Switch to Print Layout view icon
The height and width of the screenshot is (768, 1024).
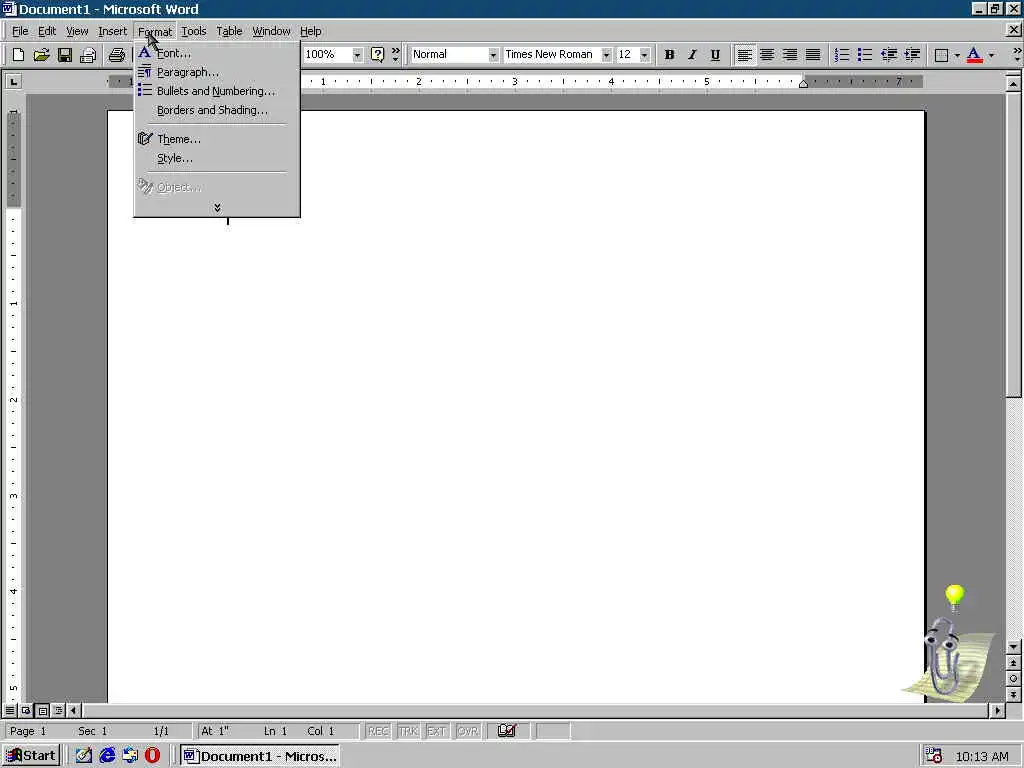[x=42, y=710]
